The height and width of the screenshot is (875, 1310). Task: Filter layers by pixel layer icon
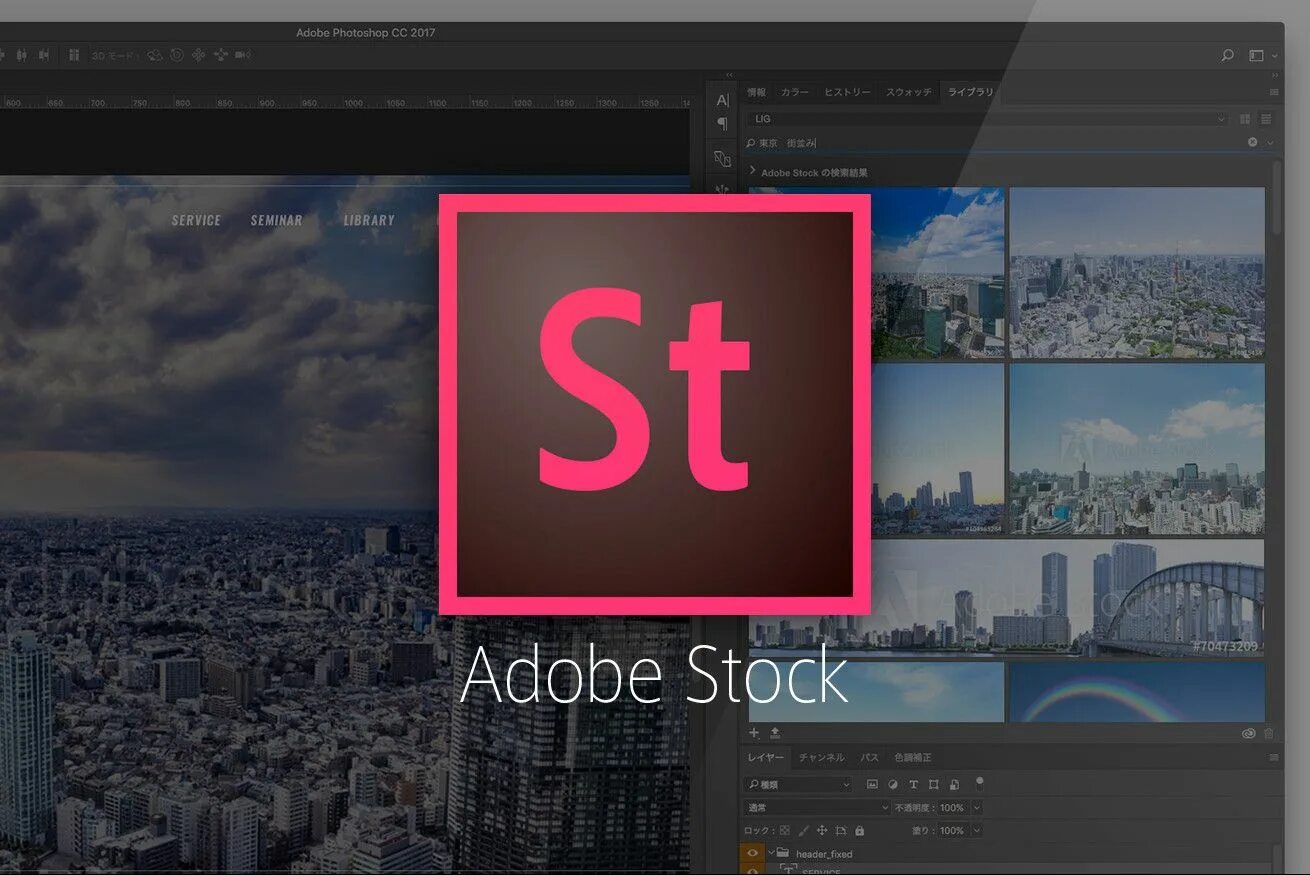[872, 784]
